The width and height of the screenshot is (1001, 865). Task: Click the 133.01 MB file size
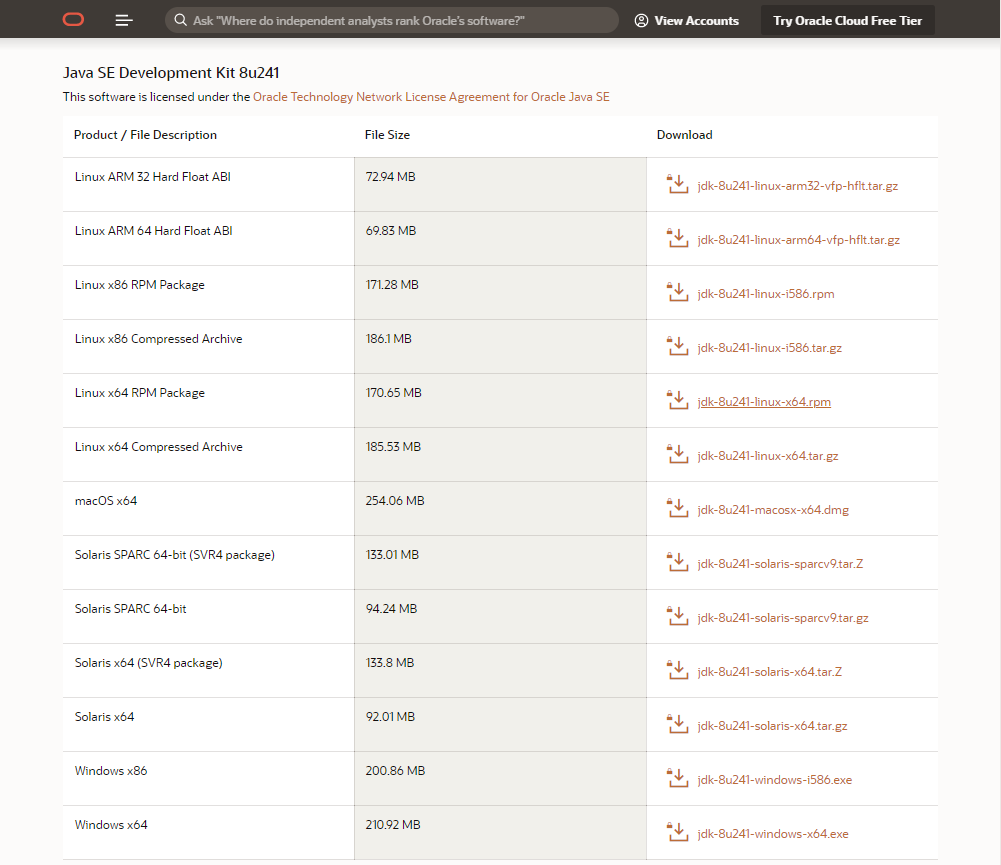click(392, 555)
